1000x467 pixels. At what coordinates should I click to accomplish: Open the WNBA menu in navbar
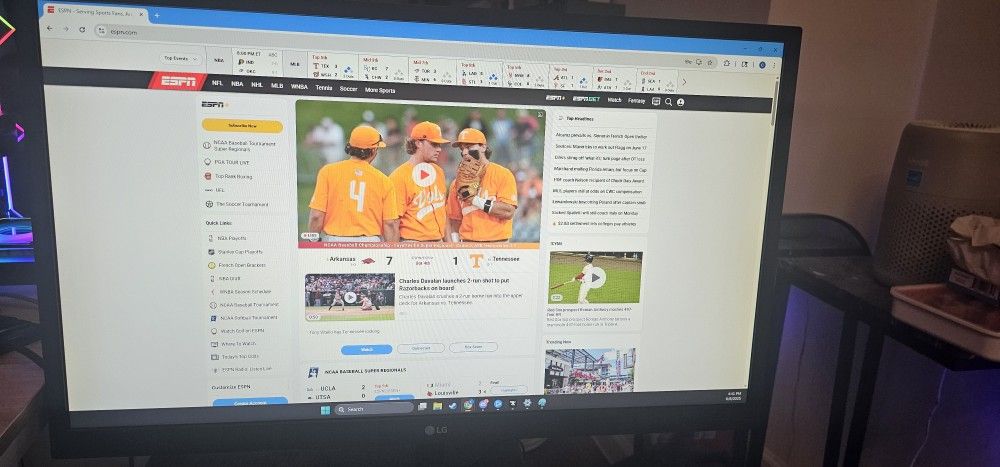click(x=299, y=86)
